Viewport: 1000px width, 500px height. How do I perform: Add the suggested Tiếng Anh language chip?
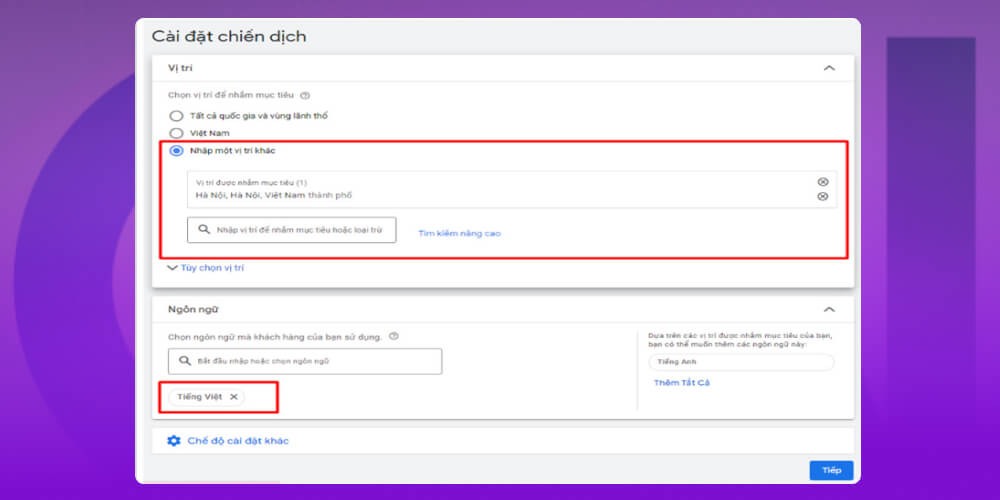coord(740,362)
